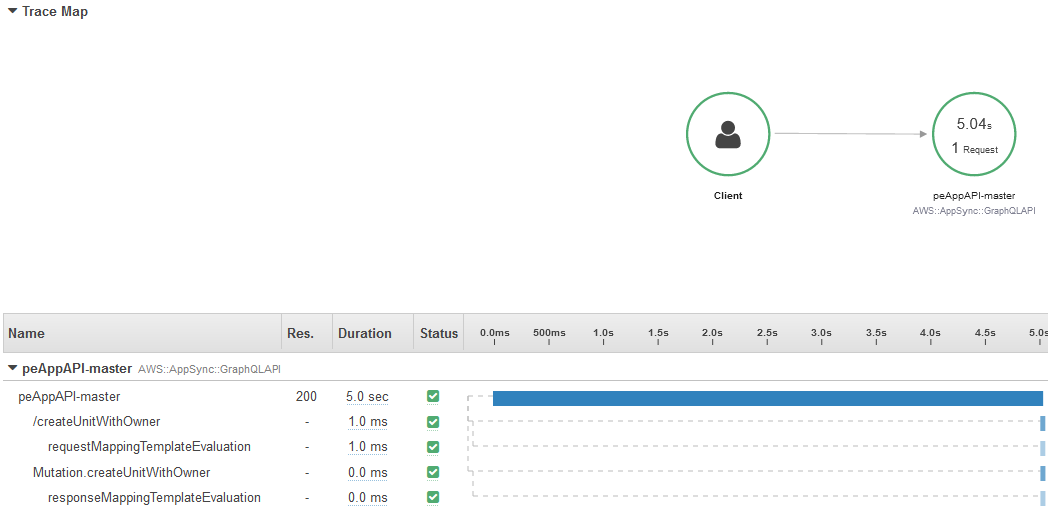Collapse the Trace Map section

click(13, 11)
